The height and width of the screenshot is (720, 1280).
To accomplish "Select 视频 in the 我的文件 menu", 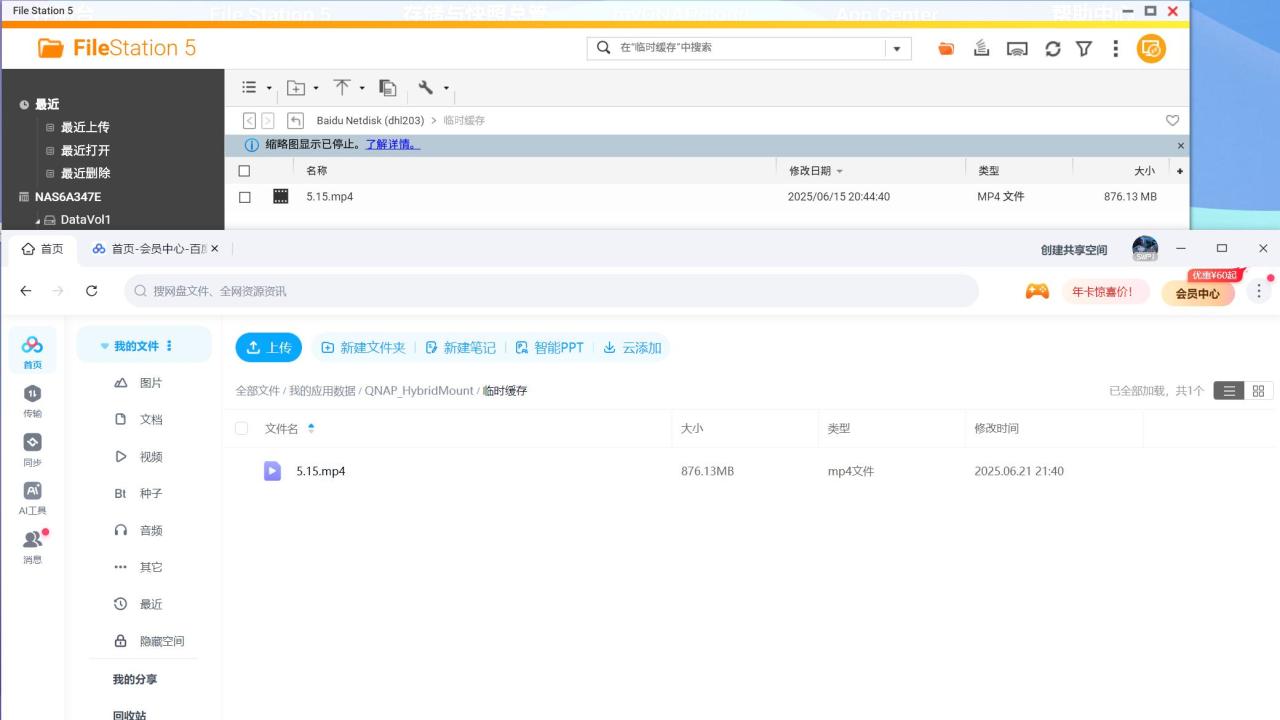I will 150,457.
